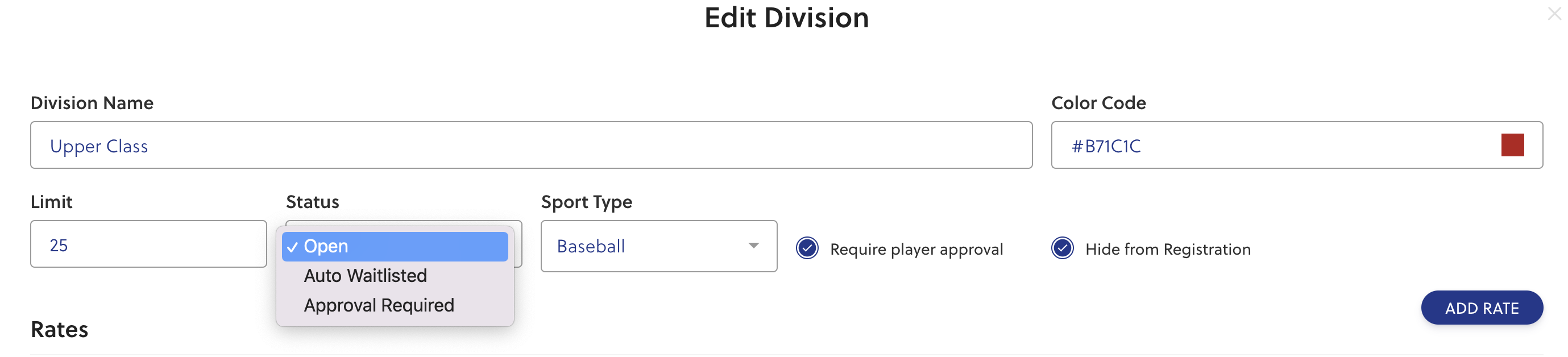Open the Baseball Sport Type dropdown
Screen dimensions: 1568x357
pyautogui.click(x=658, y=246)
